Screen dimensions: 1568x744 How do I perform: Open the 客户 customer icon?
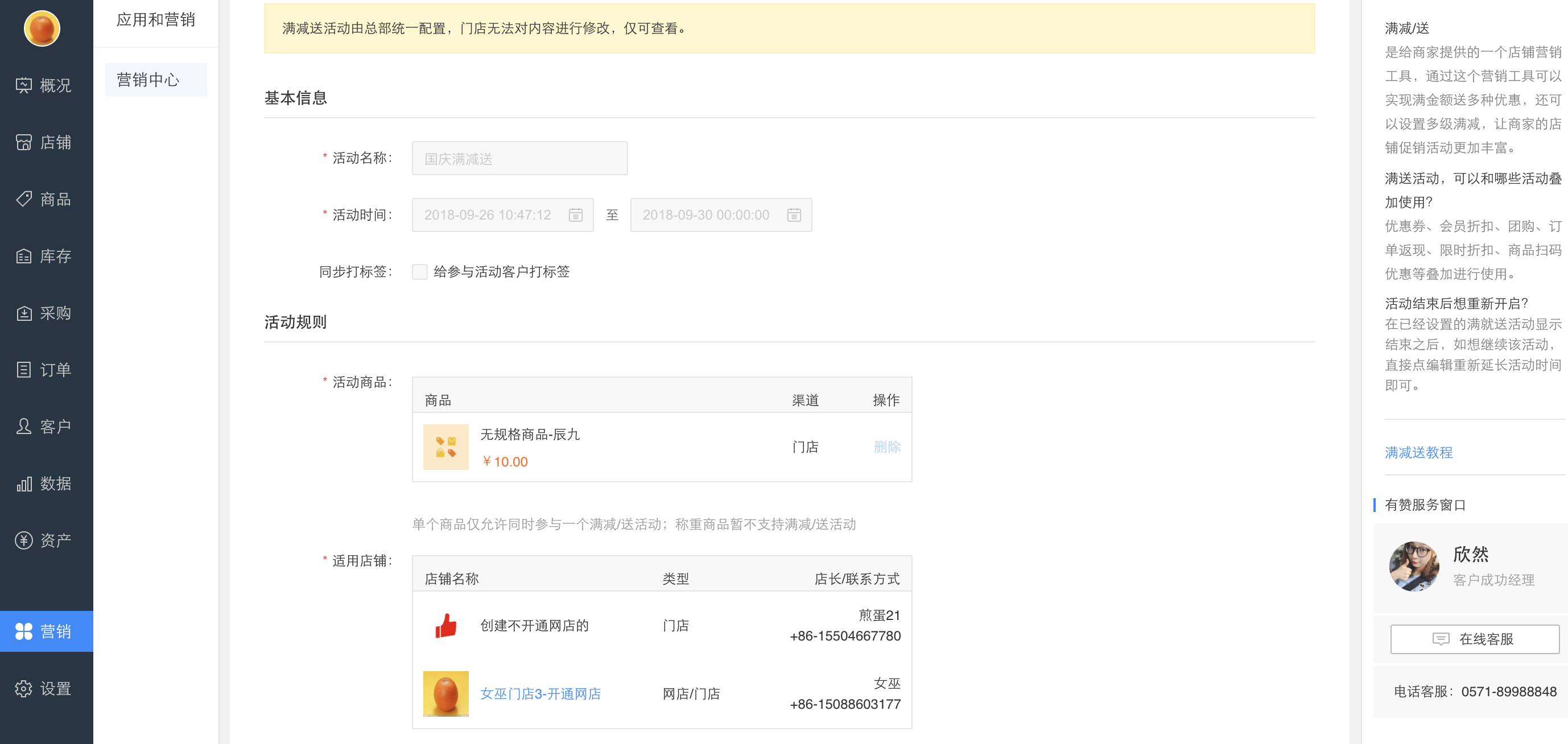(24, 427)
